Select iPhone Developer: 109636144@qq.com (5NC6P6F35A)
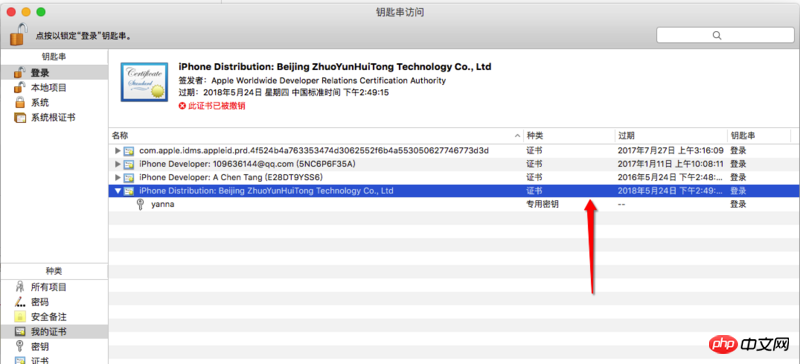This screenshot has height=364, width=800. point(247,164)
